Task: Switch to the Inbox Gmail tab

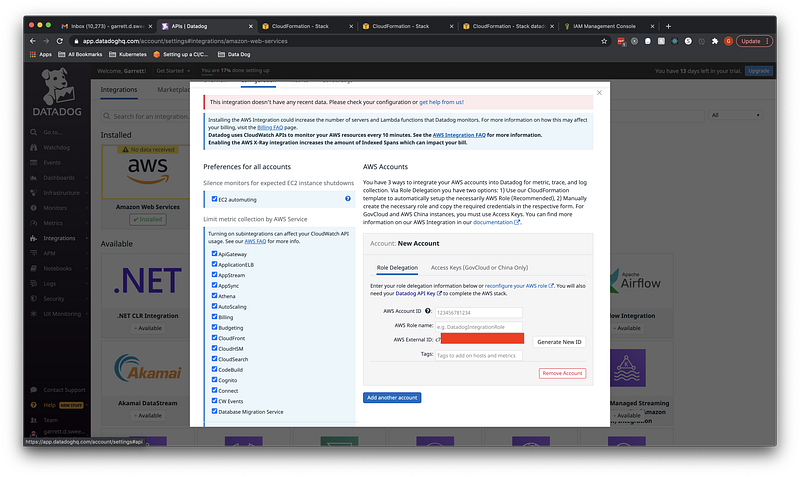Action: [x=106, y=26]
